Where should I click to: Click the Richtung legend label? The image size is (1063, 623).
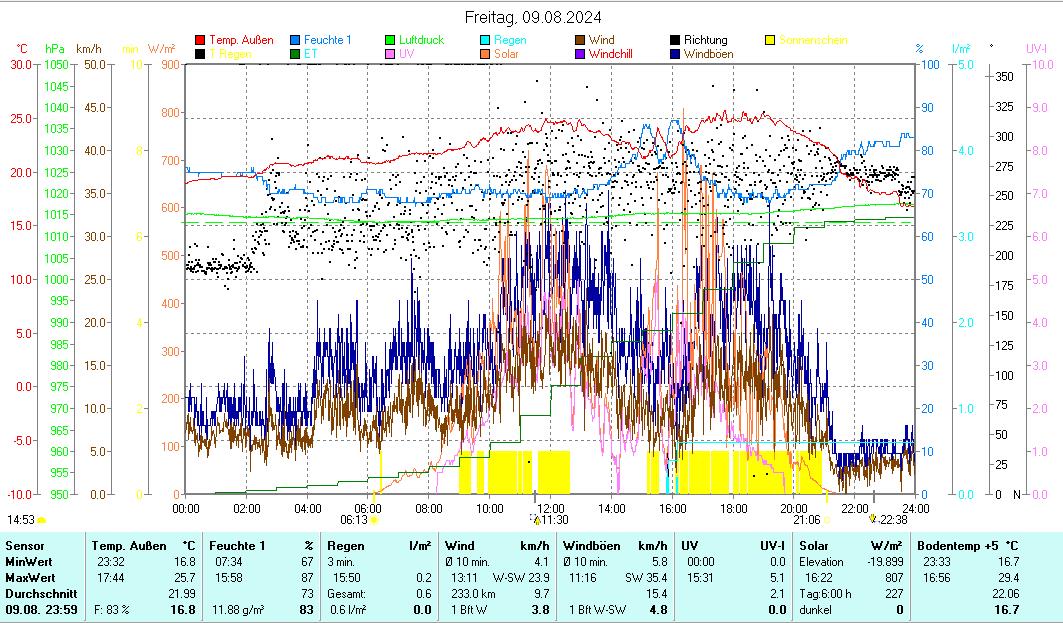[705, 40]
